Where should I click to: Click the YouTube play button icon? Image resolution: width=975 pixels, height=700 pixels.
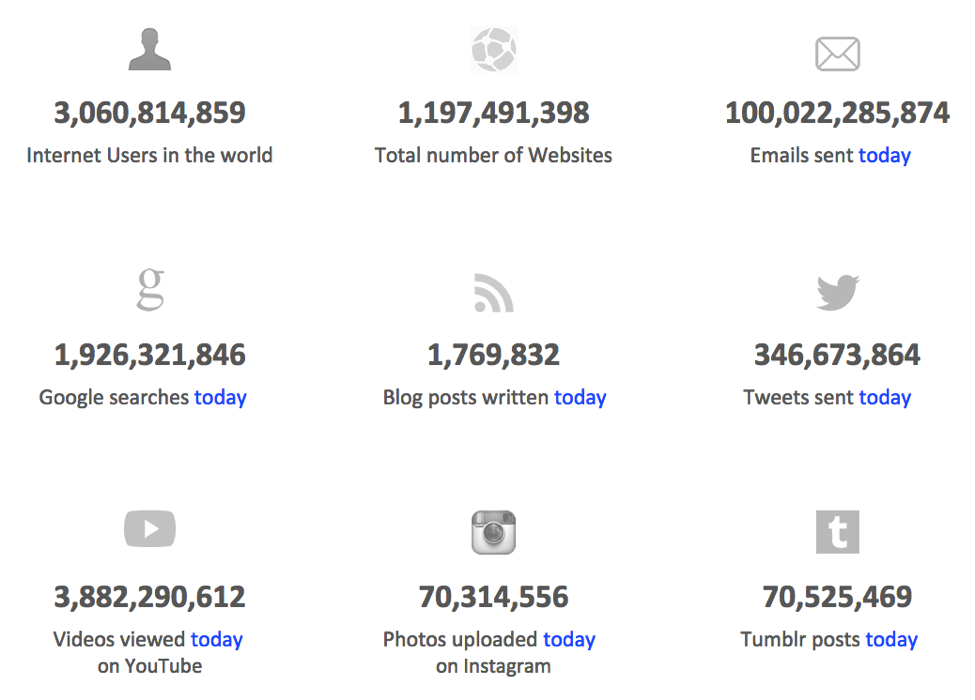point(150,528)
